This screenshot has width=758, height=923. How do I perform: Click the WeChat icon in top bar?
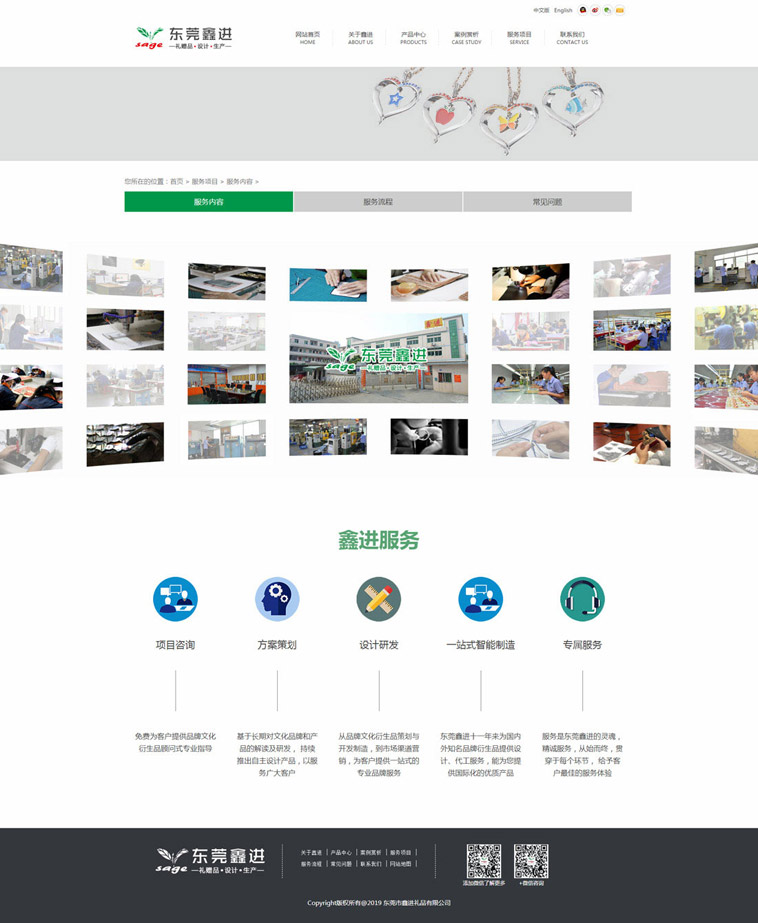point(608,10)
